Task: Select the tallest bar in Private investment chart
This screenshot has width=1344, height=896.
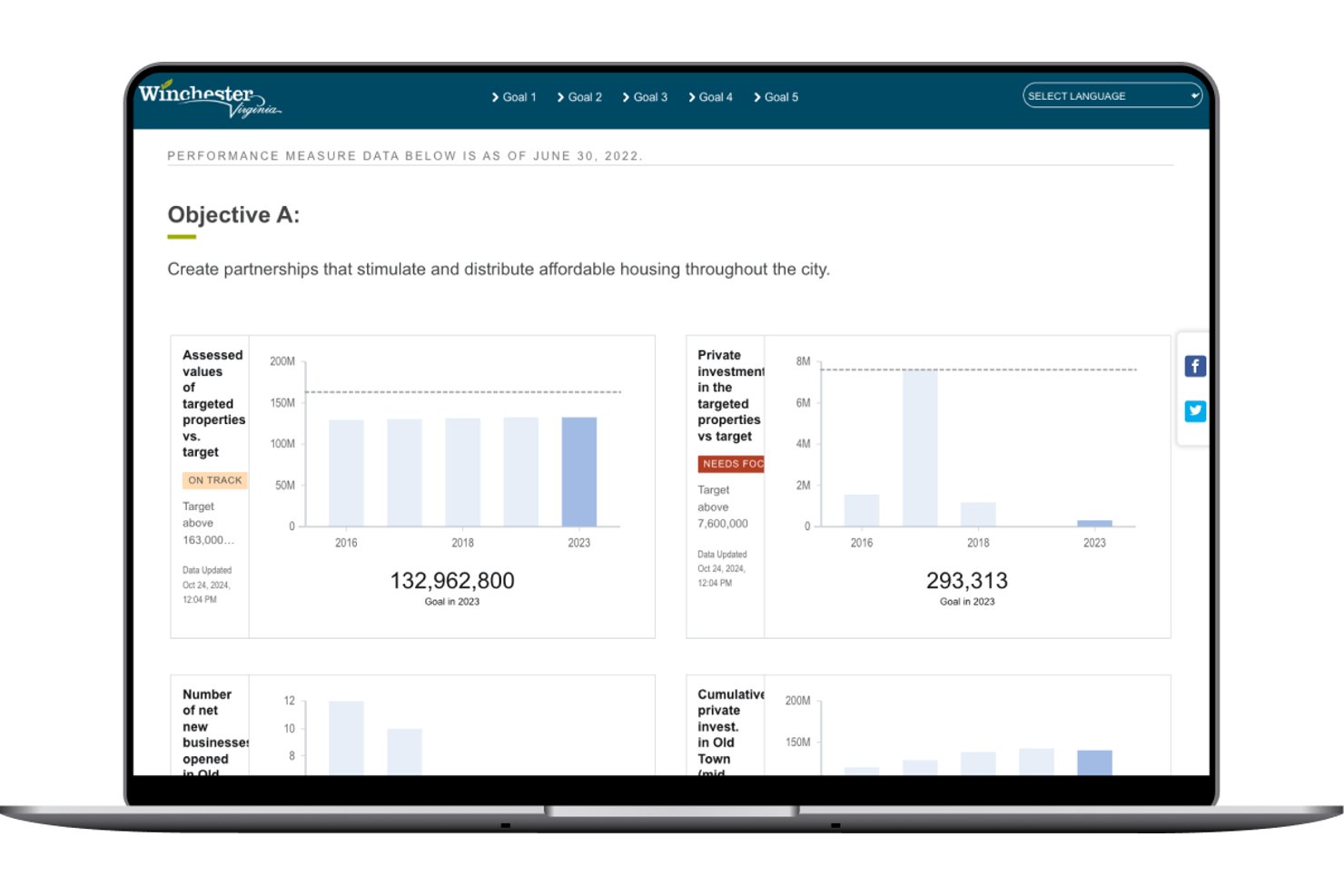Action: 920,448
